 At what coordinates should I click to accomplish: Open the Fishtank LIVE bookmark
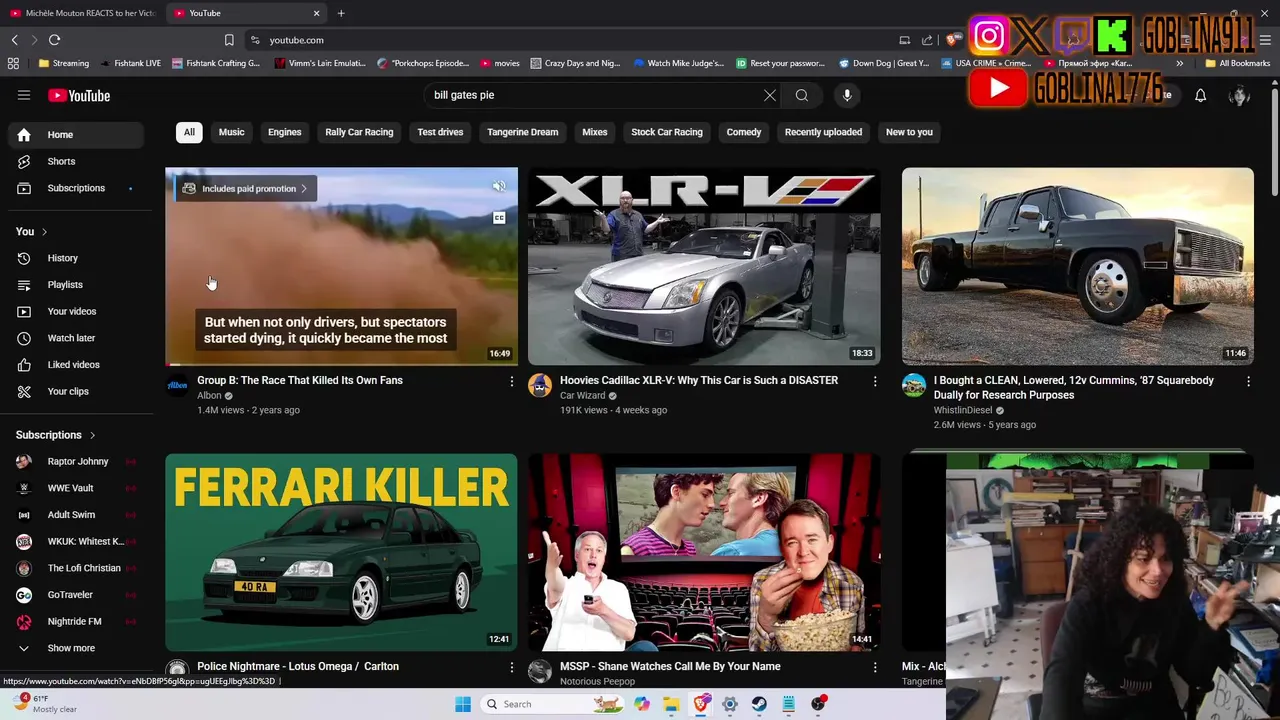tap(129, 63)
